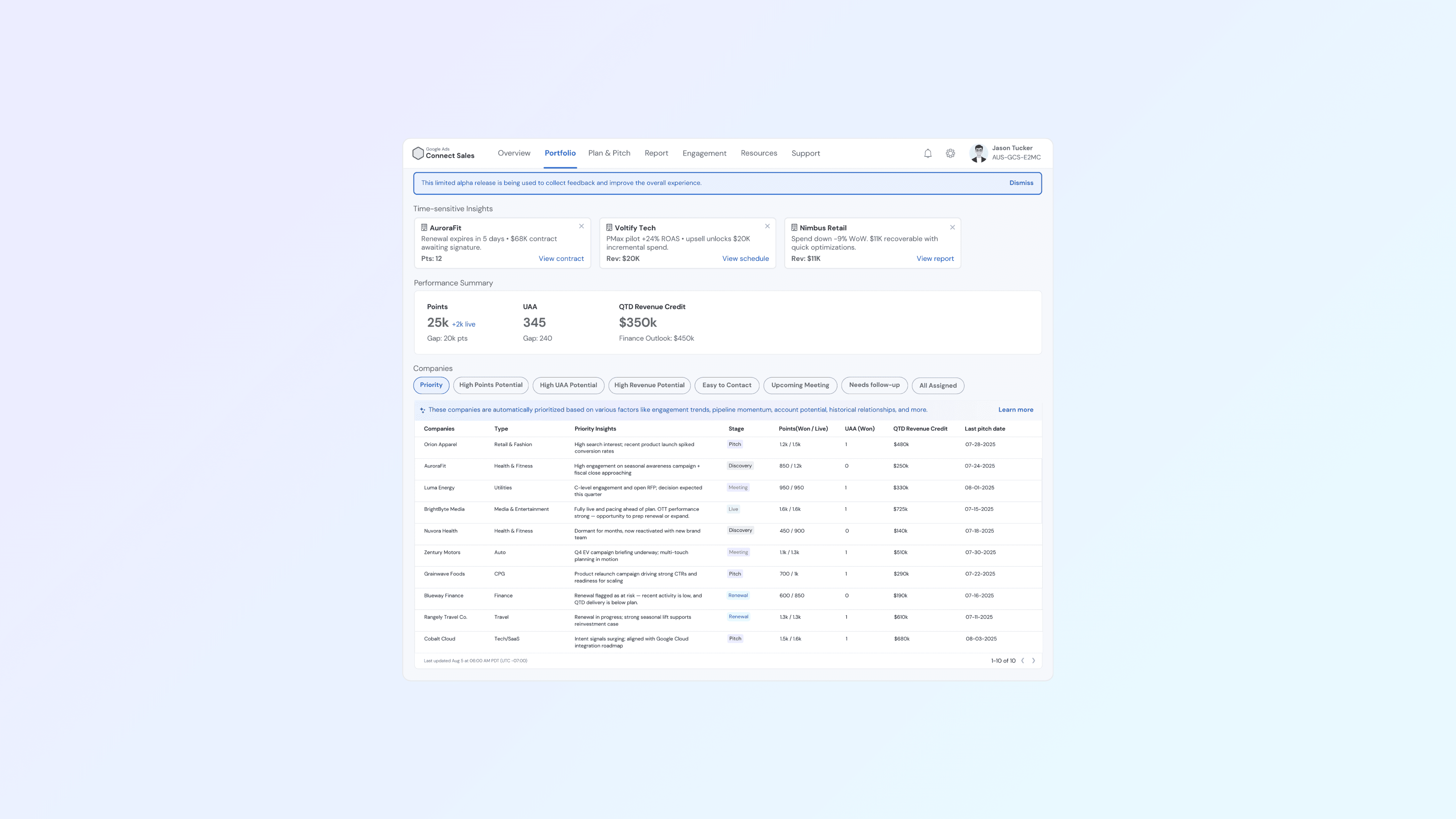The image size is (1456, 819).
Task: Dismiss the AuroraFit insight card
Action: point(581,226)
